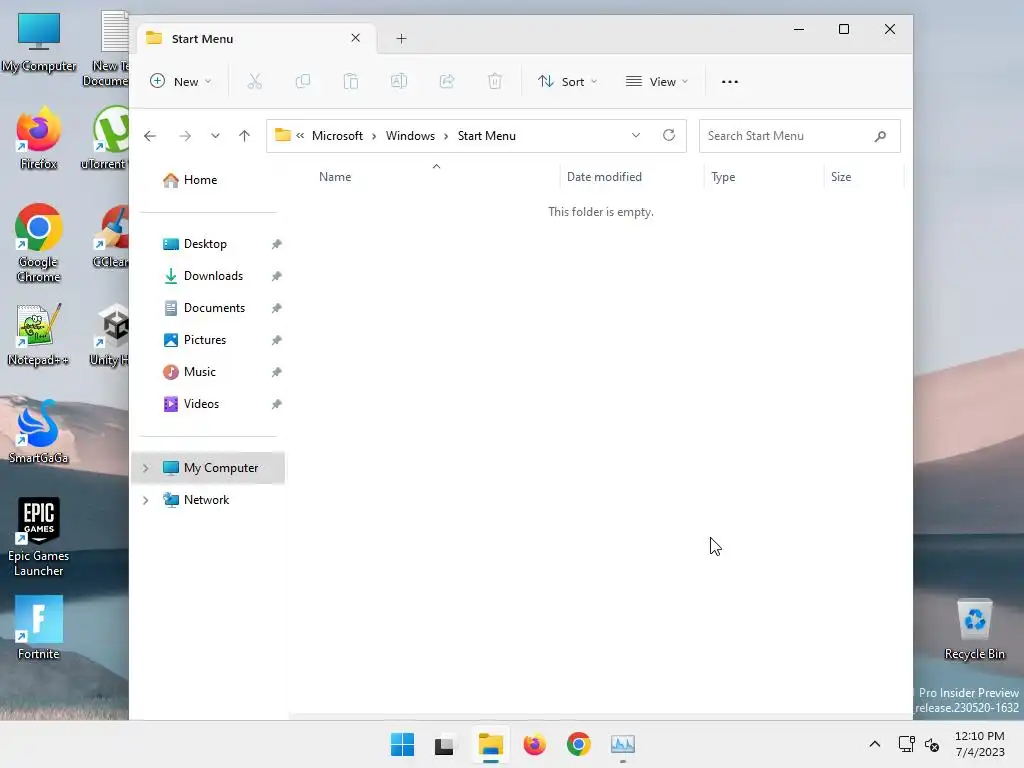
Task: Go back with the left arrow button
Action: (150, 136)
